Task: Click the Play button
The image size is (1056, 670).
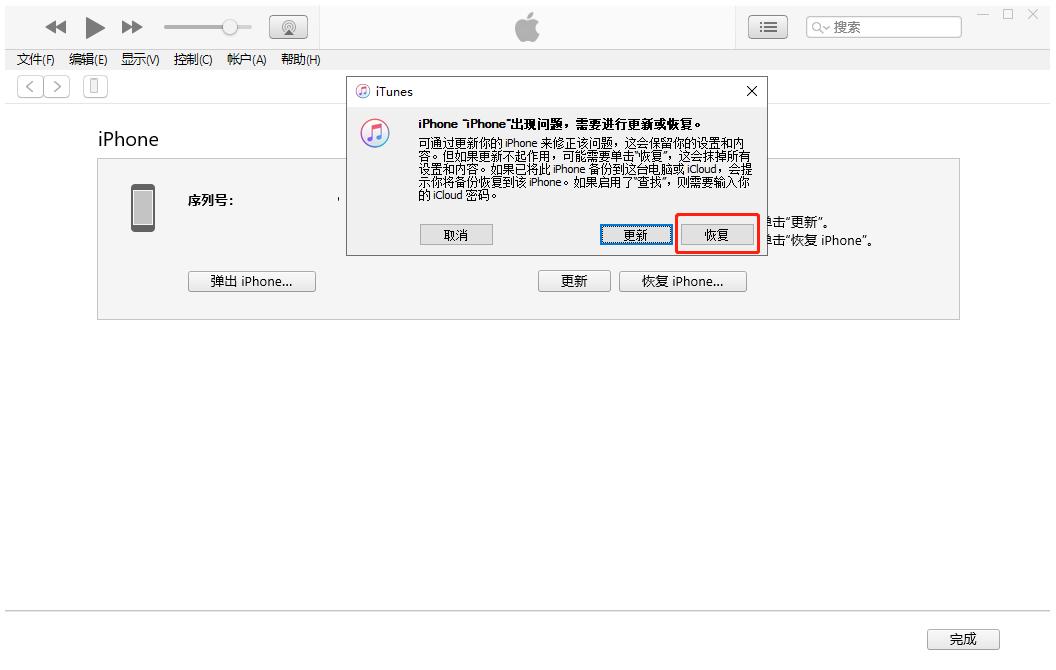Action: tap(94, 27)
